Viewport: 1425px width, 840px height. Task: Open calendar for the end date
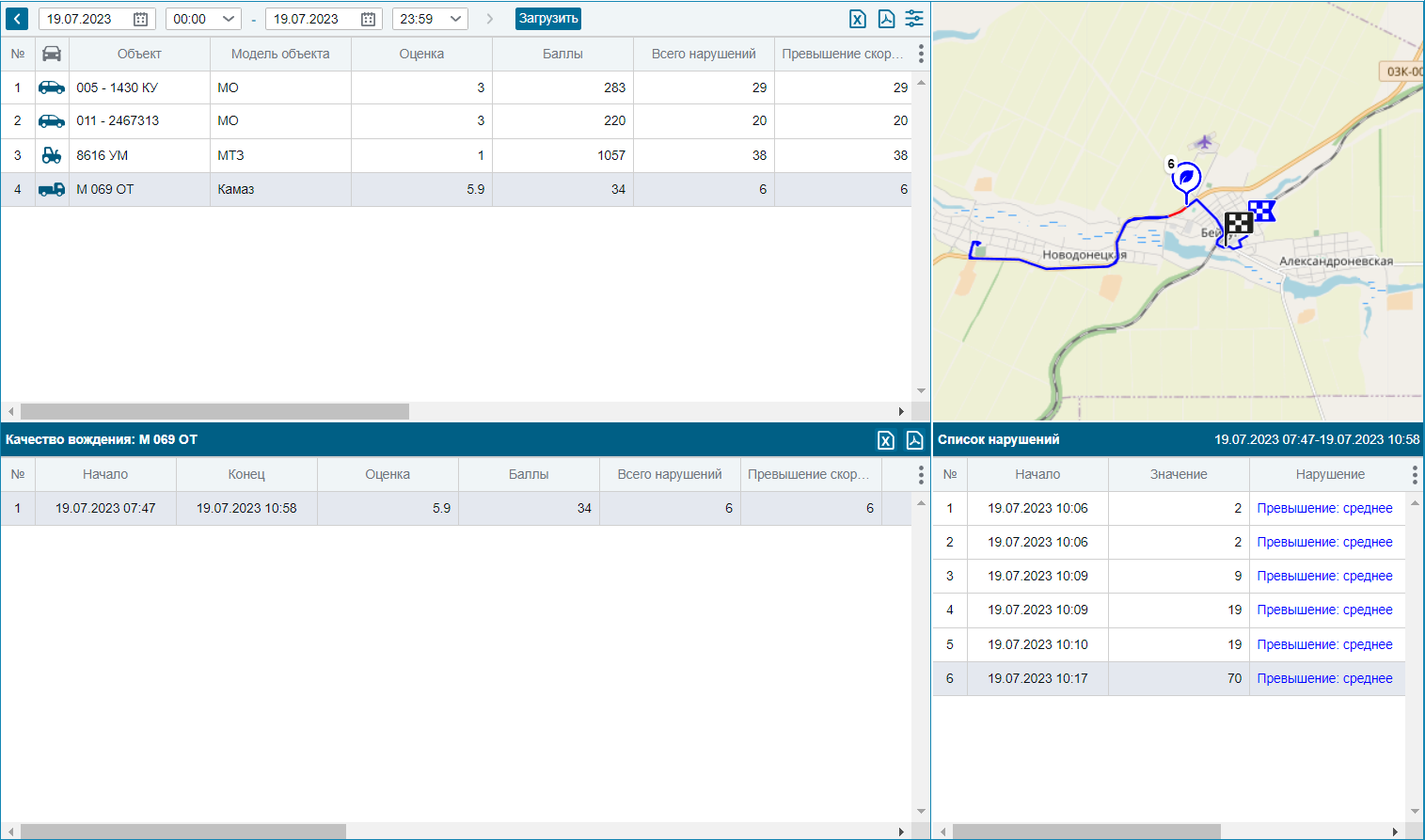coord(369,19)
